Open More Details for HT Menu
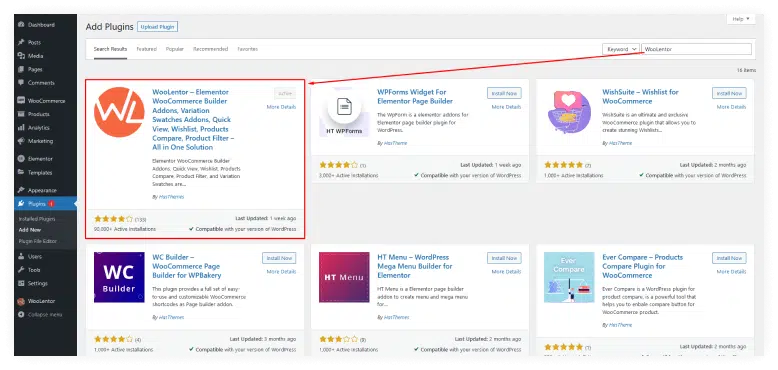The width and height of the screenshot is (778, 370). pyautogui.click(x=507, y=272)
